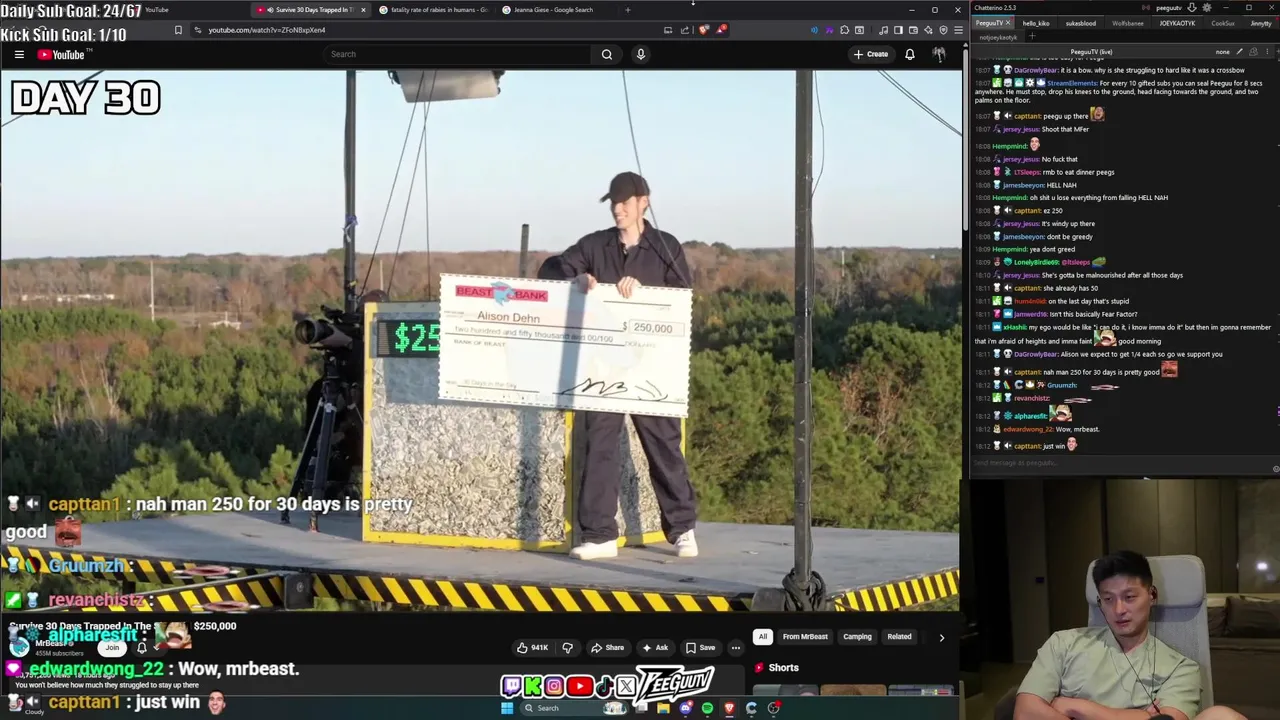This screenshot has height=720, width=1280.
Task: Open Spotify from the taskbar
Action: tap(707, 708)
